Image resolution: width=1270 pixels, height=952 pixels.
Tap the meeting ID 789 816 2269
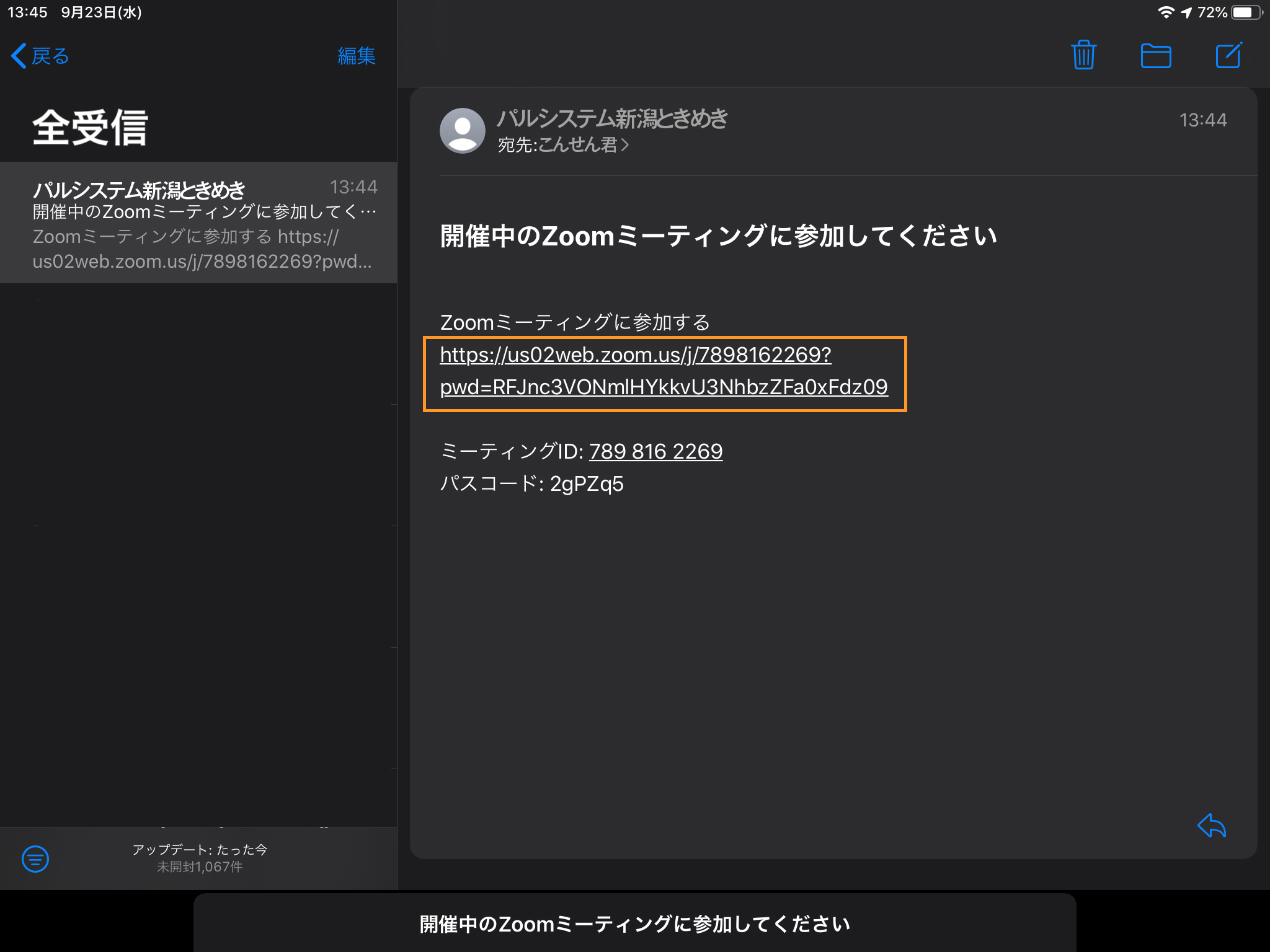point(655,451)
